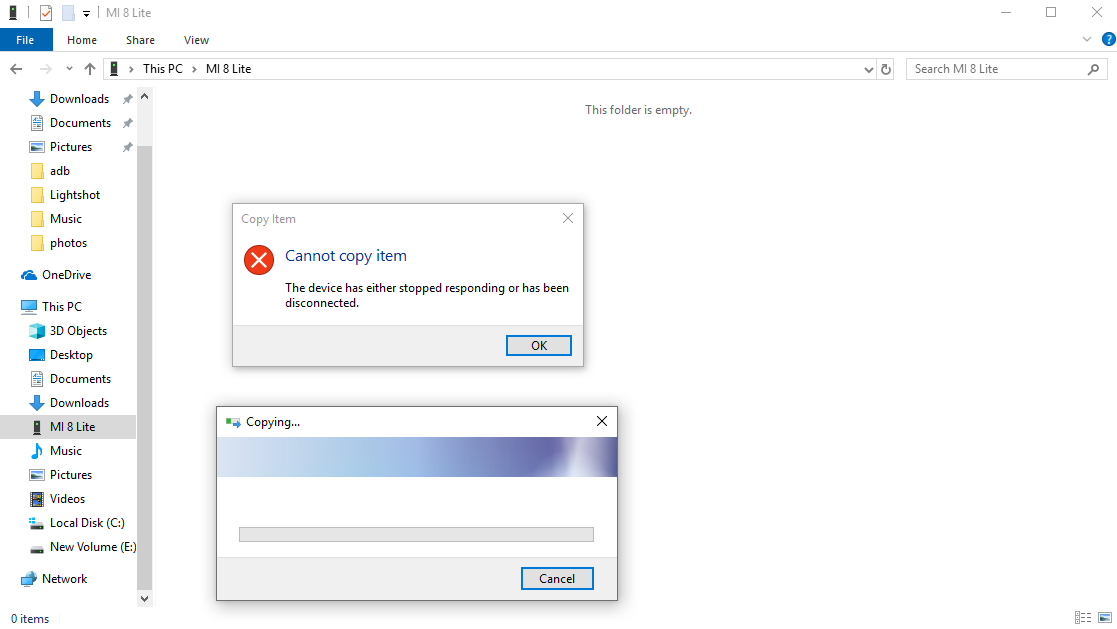1117x629 pixels.
Task: Switch to the Home ribbon tab
Action: [x=82, y=40]
